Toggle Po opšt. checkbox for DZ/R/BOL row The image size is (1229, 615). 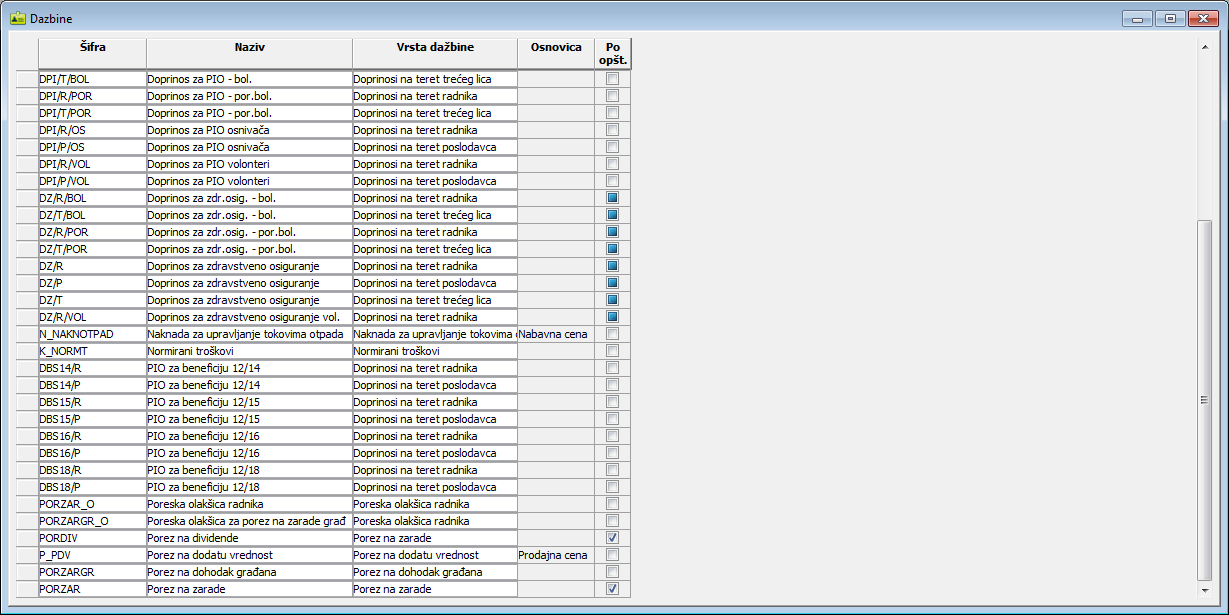tap(612, 198)
